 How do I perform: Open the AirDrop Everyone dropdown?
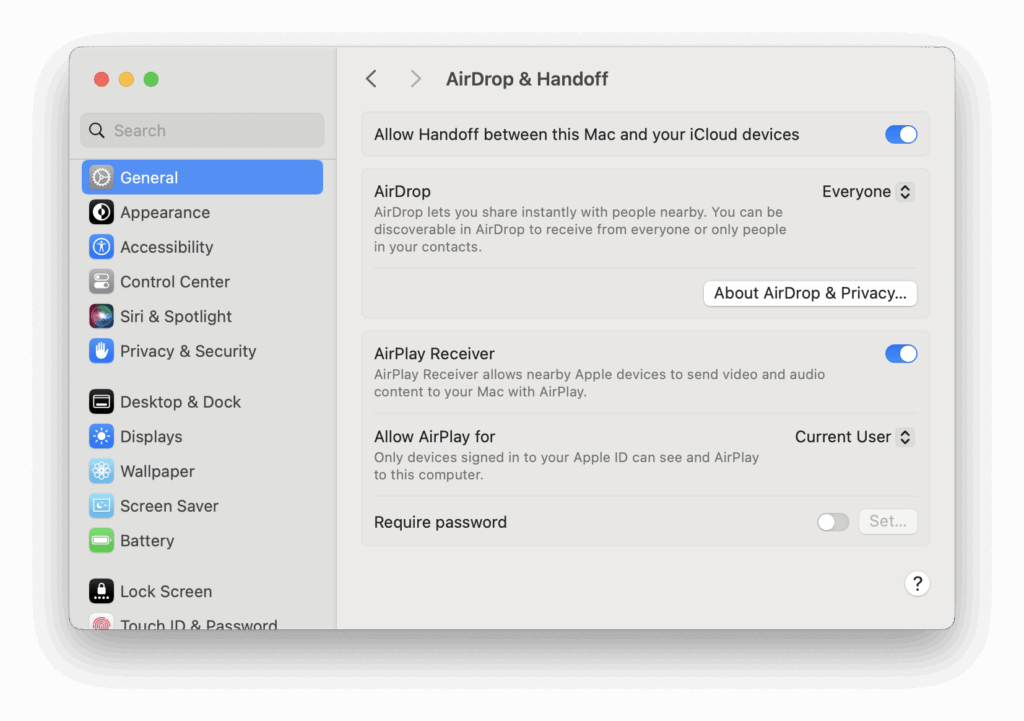click(867, 191)
